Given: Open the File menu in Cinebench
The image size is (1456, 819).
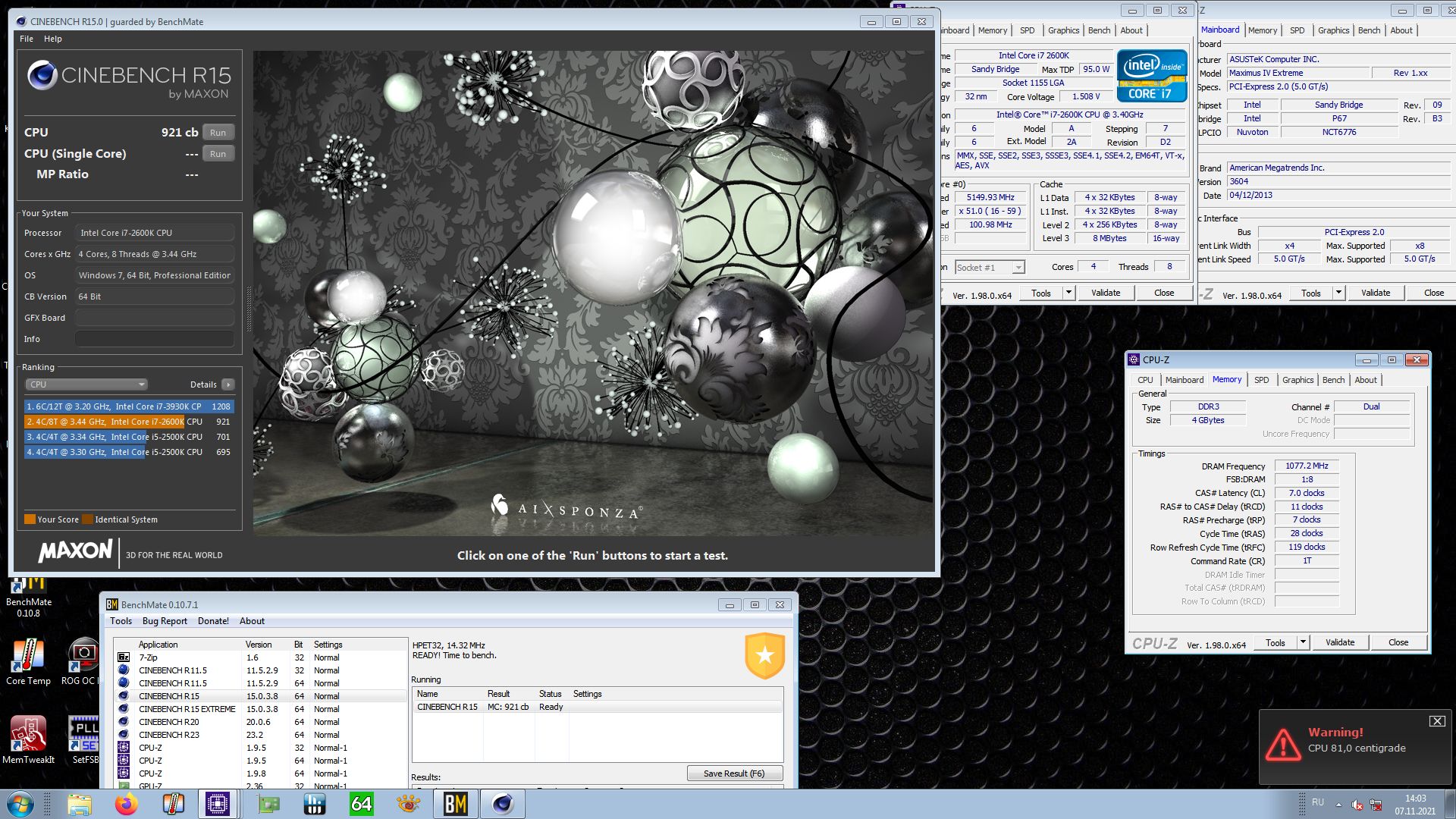Looking at the screenshot, I should 27,39.
